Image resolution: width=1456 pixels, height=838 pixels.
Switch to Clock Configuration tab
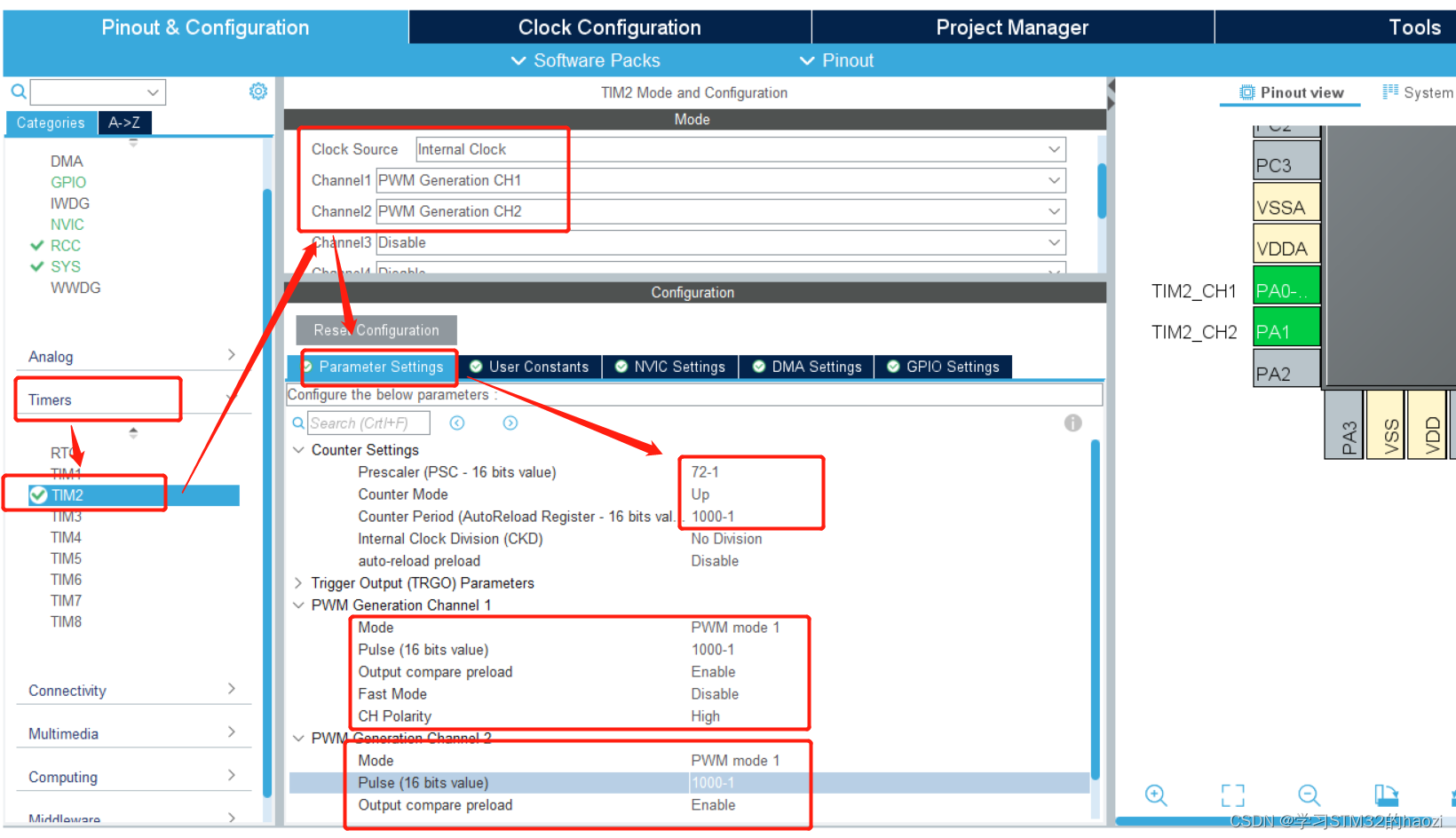[610, 28]
